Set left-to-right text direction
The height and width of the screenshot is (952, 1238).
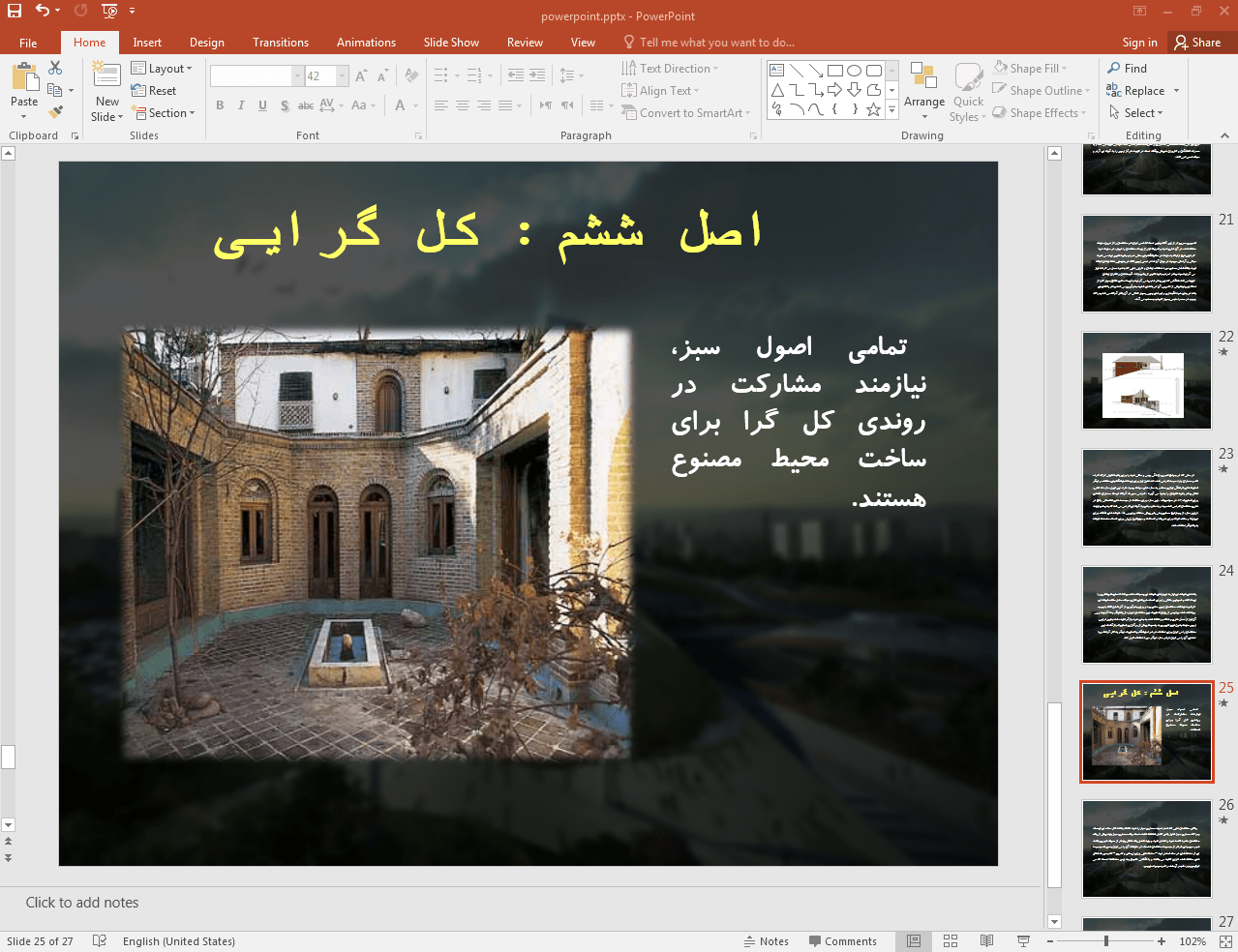click(x=546, y=105)
